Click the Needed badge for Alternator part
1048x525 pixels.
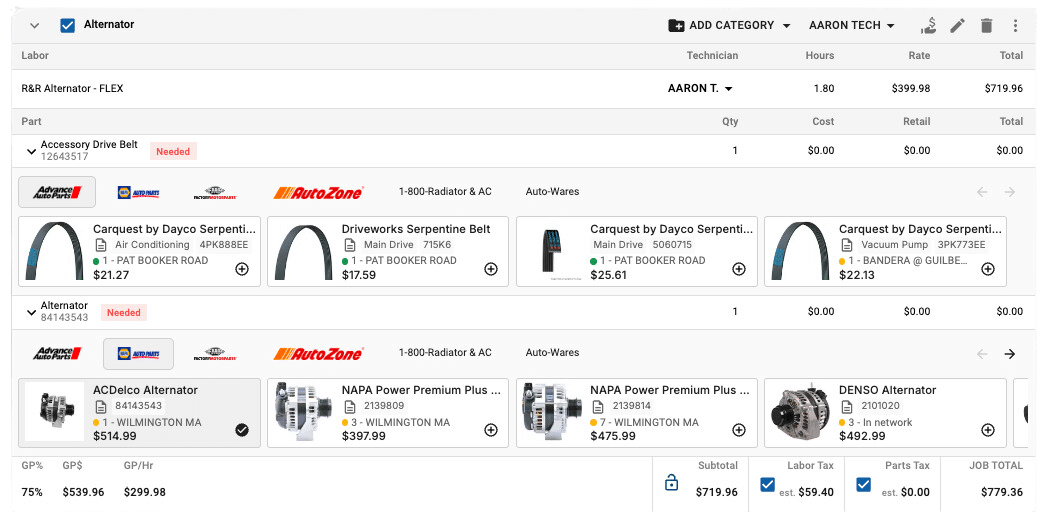coord(124,312)
